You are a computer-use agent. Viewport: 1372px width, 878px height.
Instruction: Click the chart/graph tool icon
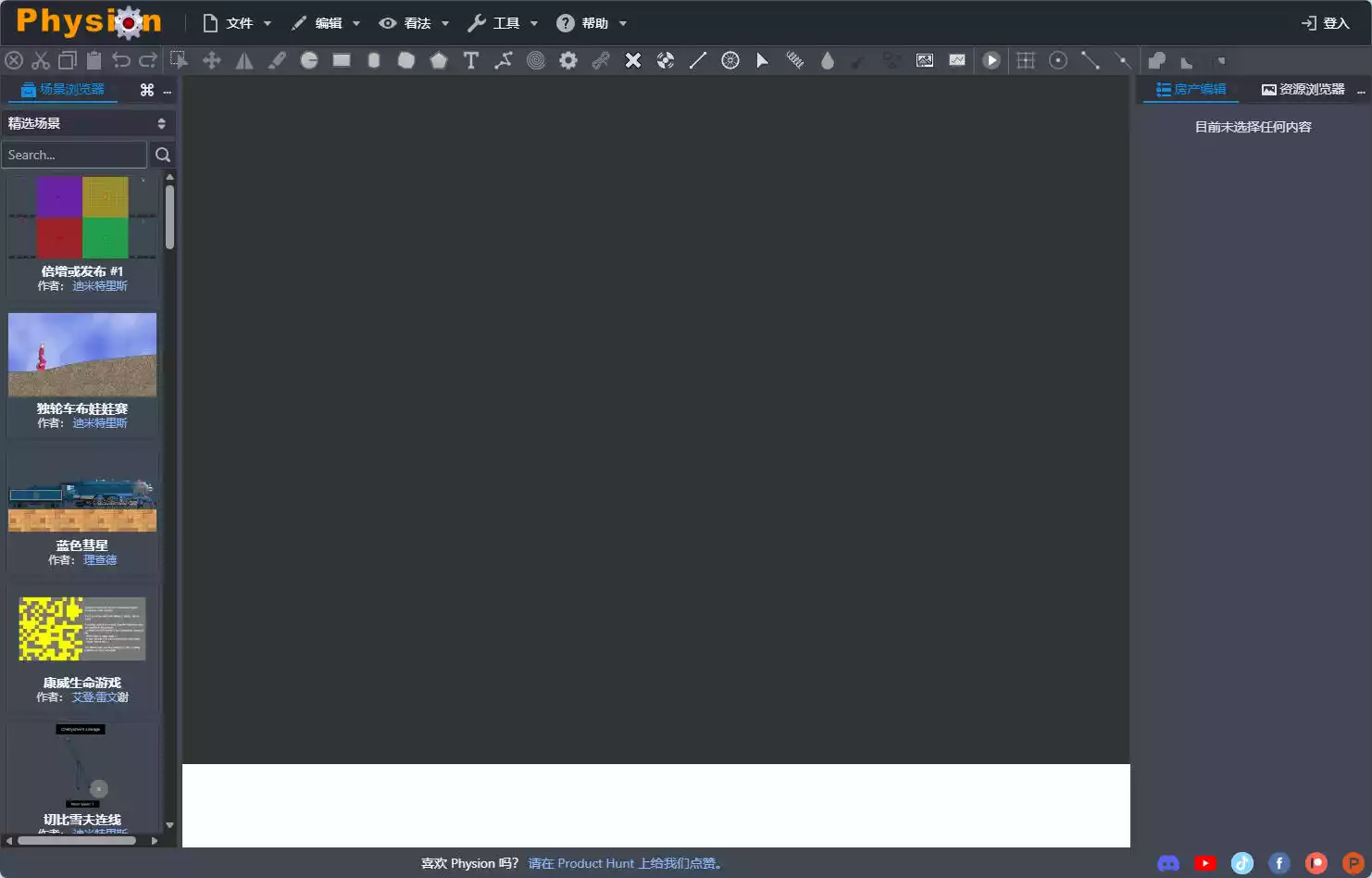pos(957,60)
